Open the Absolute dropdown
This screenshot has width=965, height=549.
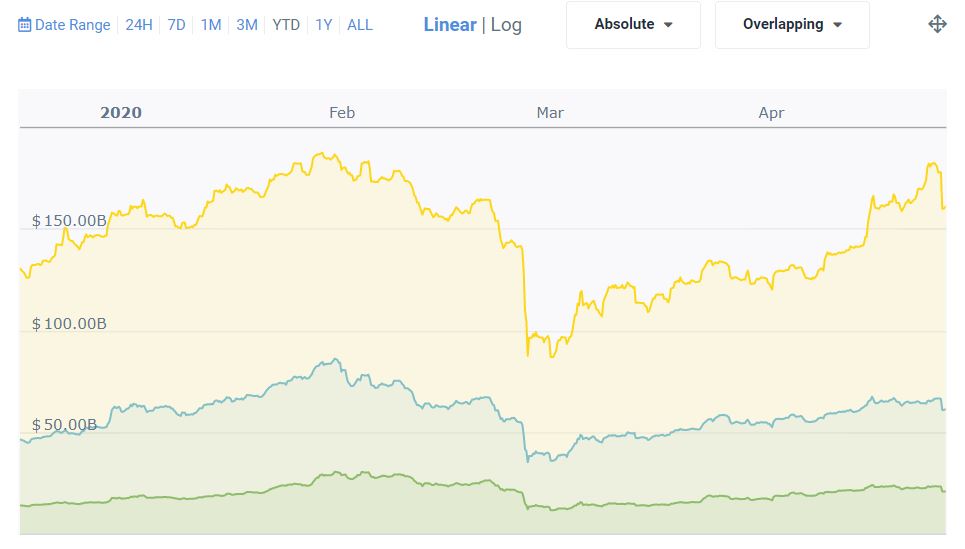coord(633,24)
